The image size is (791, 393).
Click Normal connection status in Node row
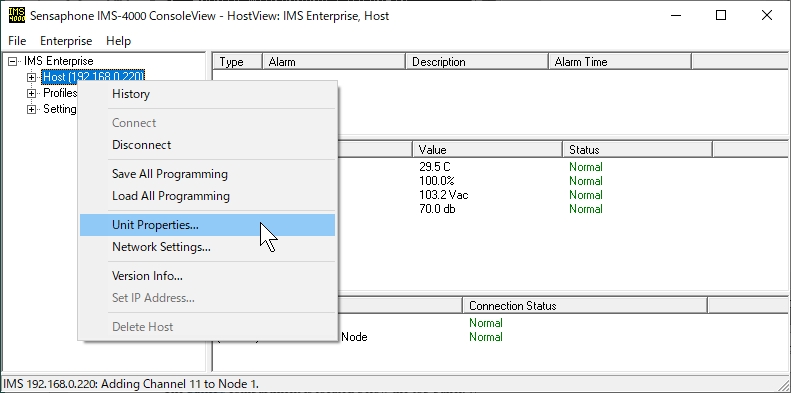pyautogui.click(x=486, y=337)
